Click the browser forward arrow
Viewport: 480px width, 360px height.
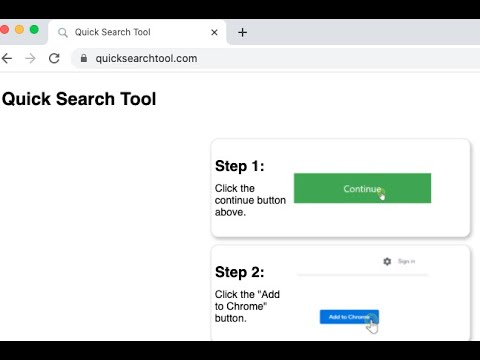pyautogui.click(x=30, y=58)
